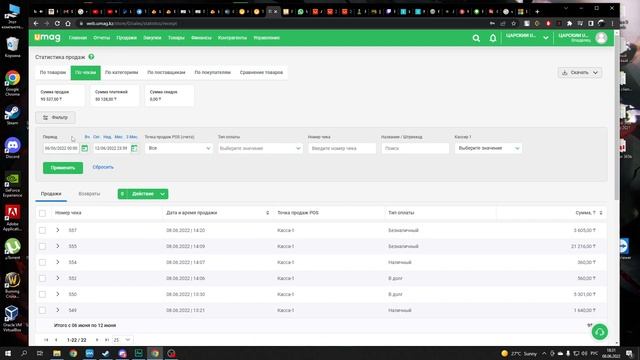Tick the checkbox for receipt 550
Viewport: 640px width, 360px height.
coord(42,294)
